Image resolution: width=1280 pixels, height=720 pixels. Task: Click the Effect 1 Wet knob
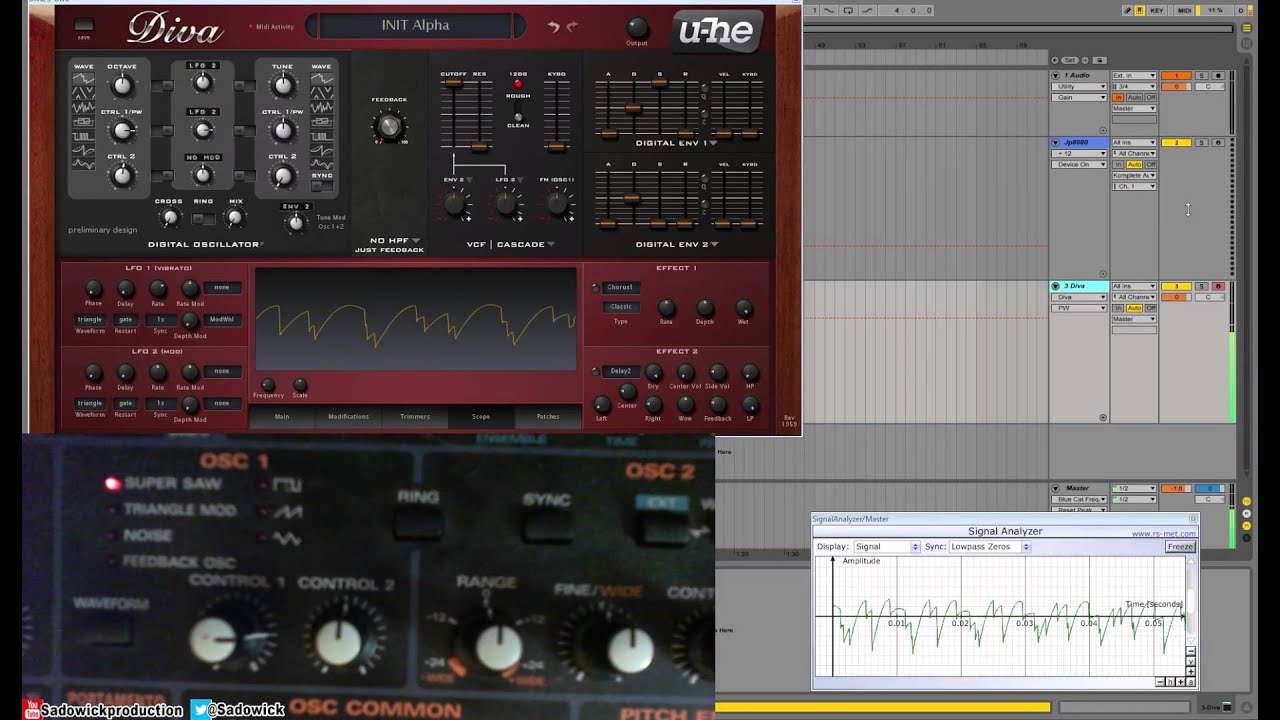[x=743, y=308]
